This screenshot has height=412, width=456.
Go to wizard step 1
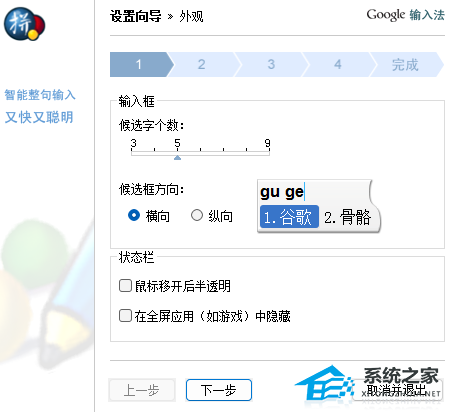(139, 64)
